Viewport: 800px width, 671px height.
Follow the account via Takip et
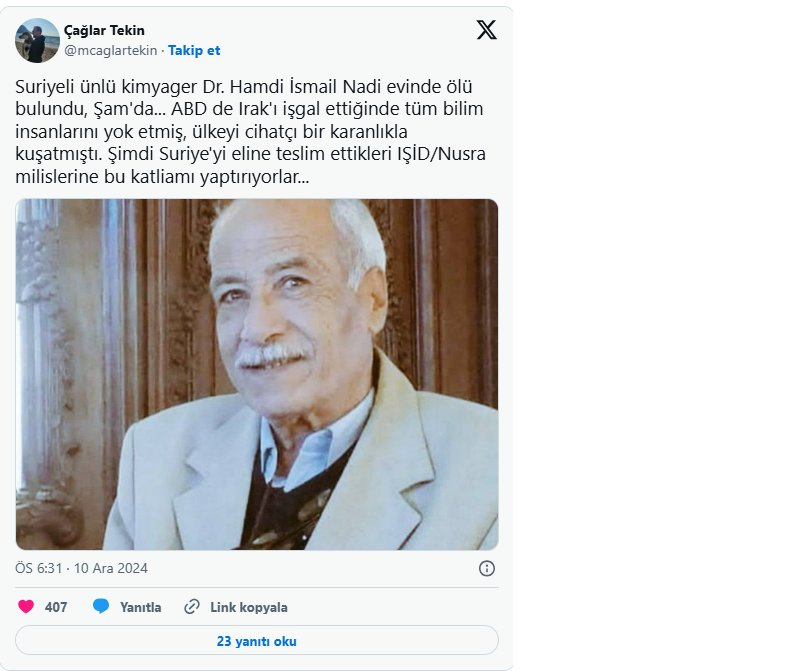coord(194,50)
